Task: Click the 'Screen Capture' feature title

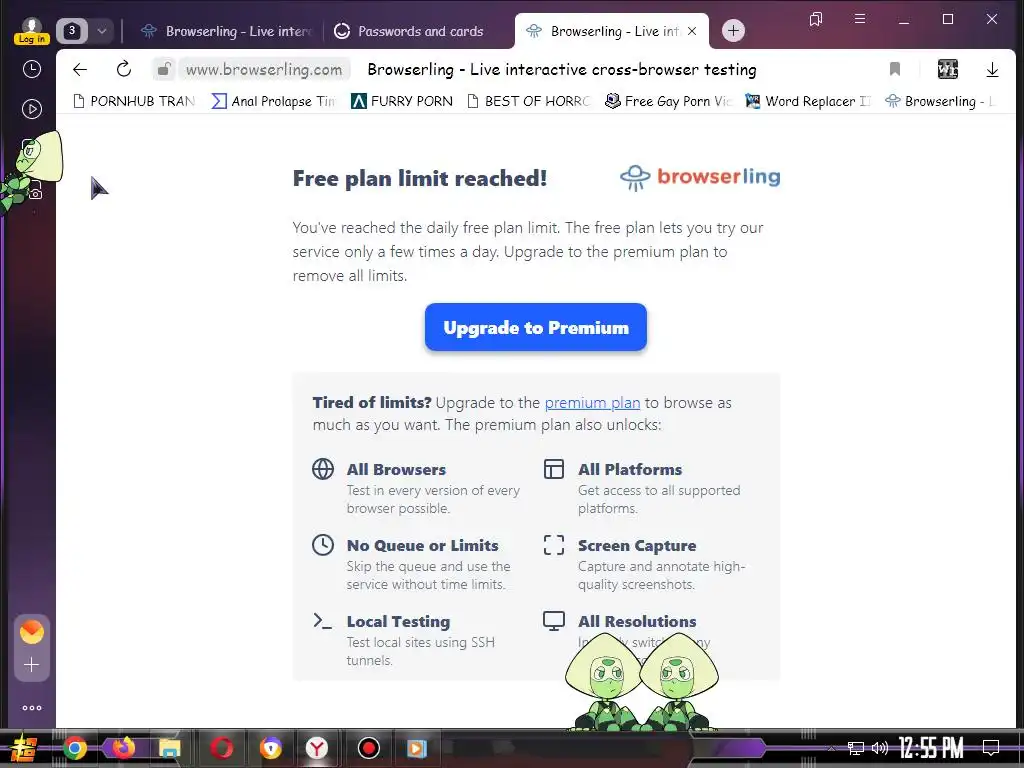Action: tap(637, 545)
